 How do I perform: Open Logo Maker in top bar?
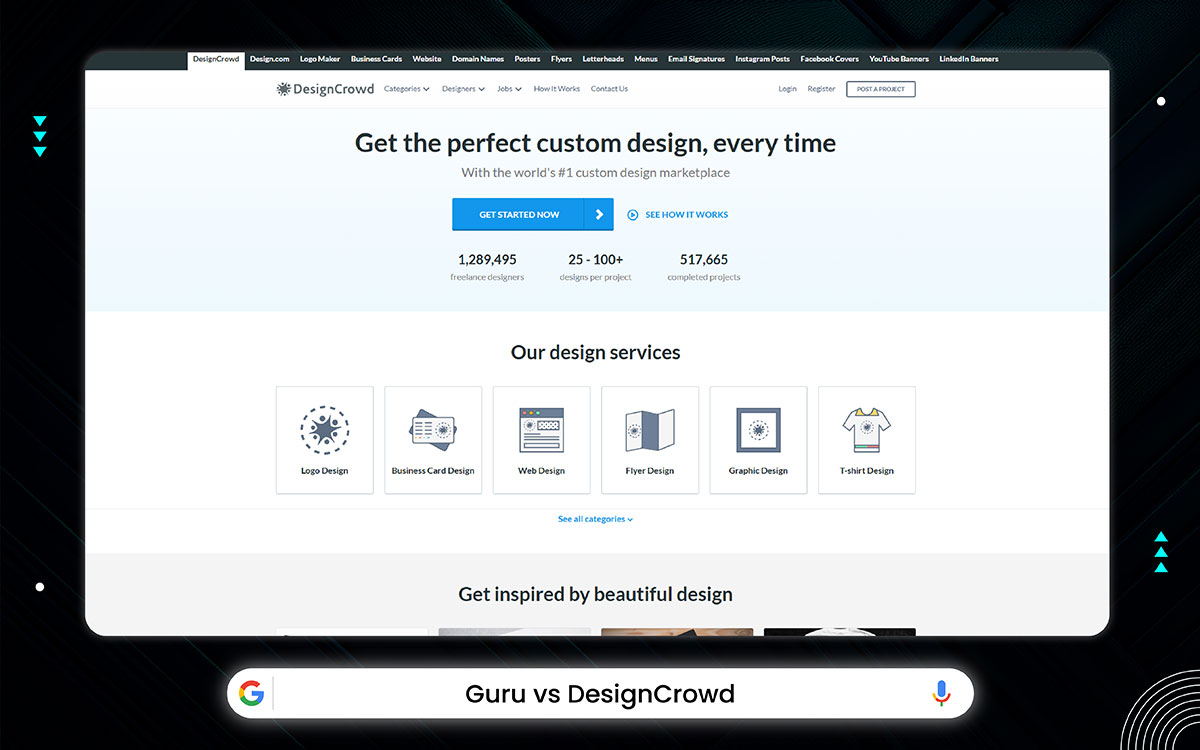coord(320,59)
